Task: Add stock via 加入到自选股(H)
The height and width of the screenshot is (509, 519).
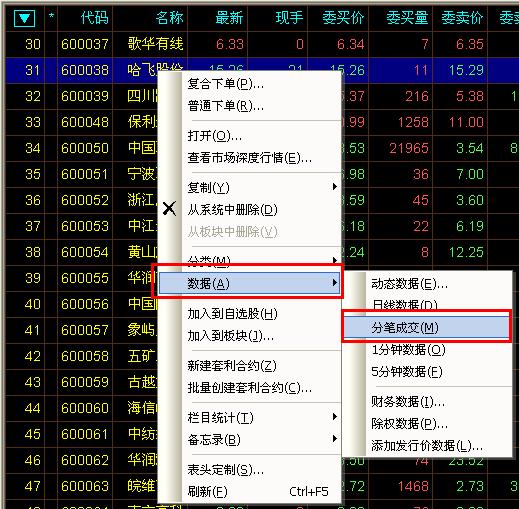Action: pyautogui.click(x=232, y=314)
